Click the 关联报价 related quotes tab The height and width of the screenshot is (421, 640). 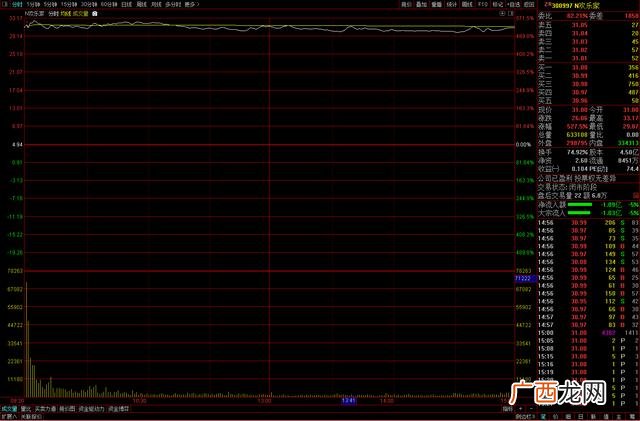31,417
